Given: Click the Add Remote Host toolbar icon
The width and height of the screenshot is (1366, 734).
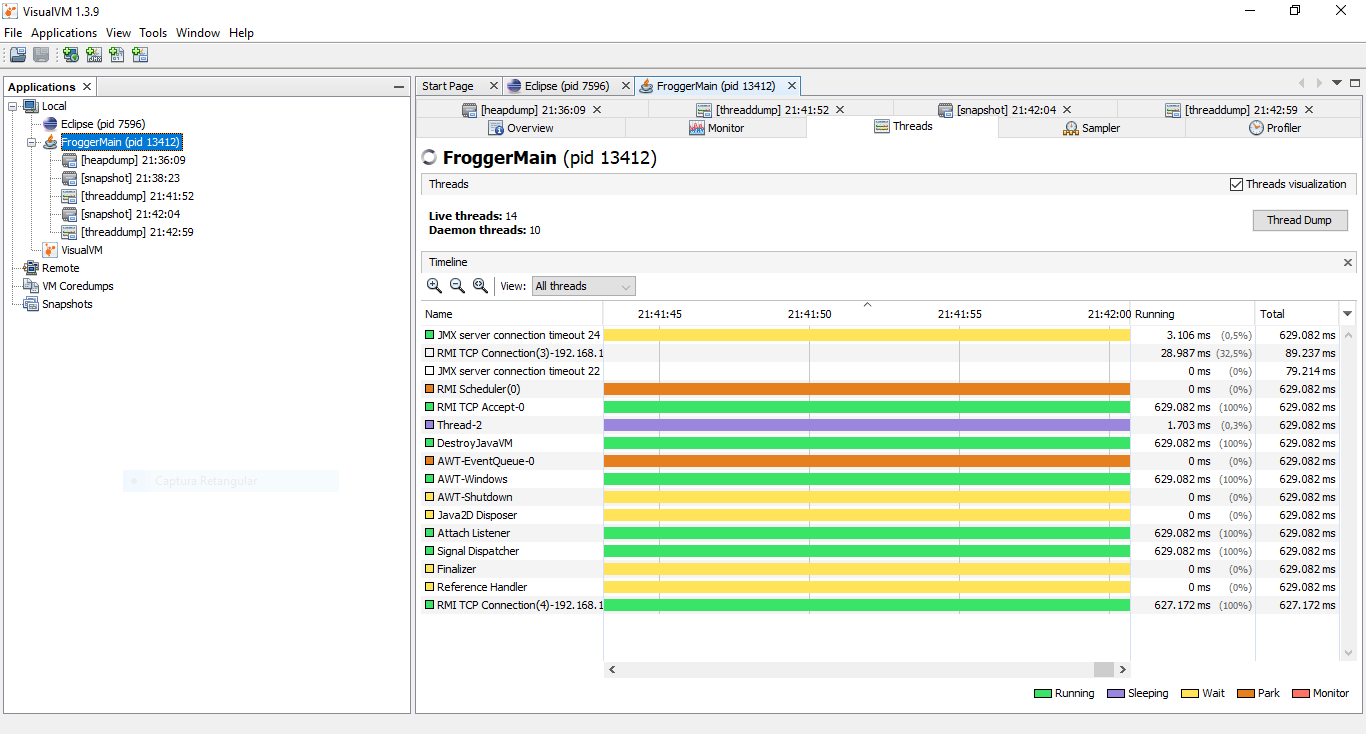Looking at the screenshot, I should pos(71,55).
